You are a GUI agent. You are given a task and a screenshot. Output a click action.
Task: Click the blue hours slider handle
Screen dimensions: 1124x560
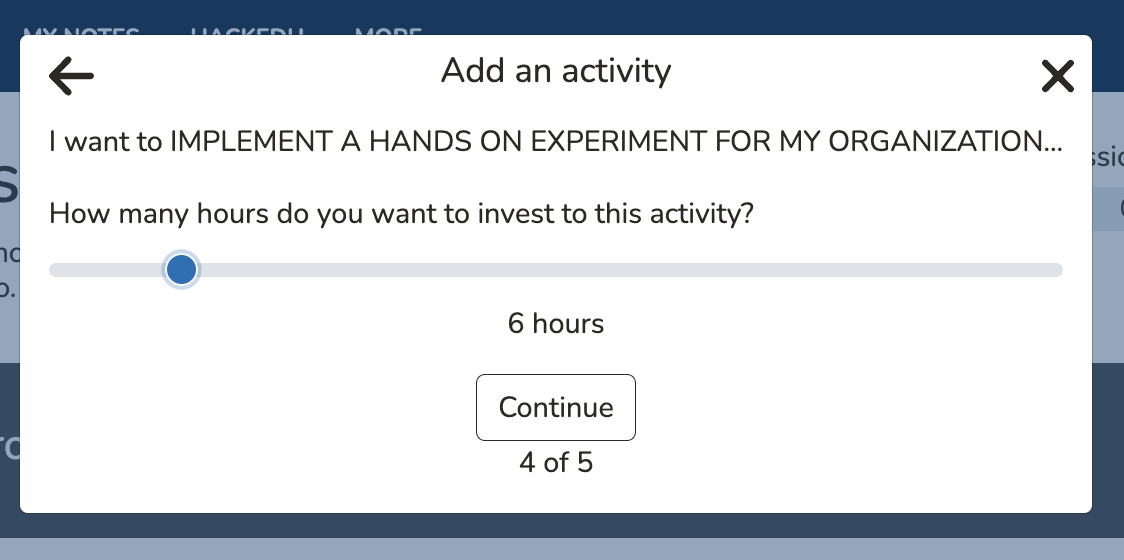pos(181,269)
